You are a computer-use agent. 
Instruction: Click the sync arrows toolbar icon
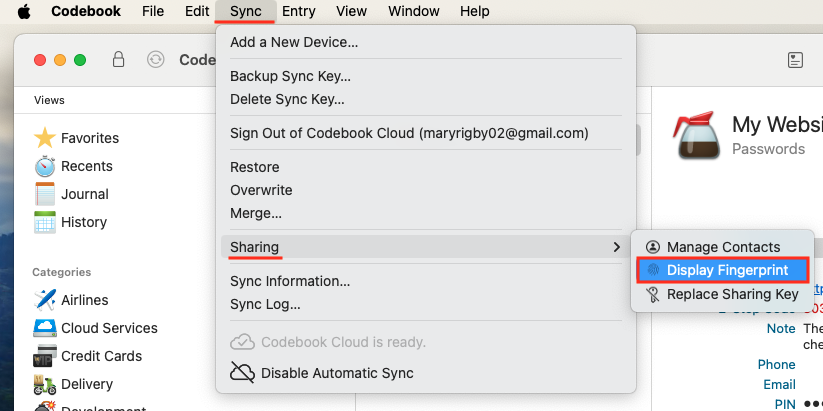coord(155,59)
